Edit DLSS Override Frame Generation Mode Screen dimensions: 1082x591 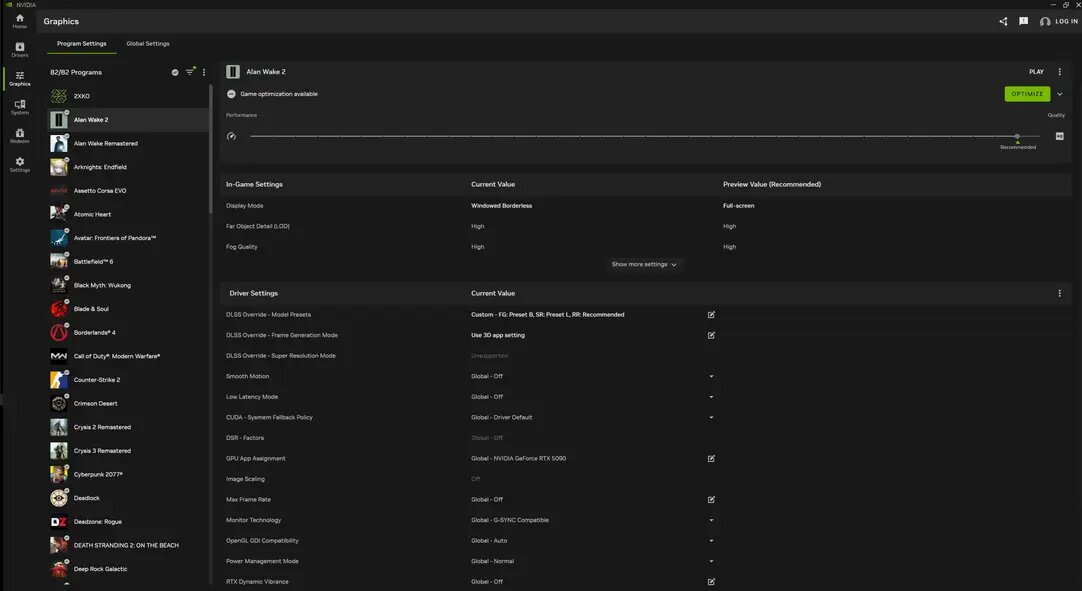pyautogui.click(x=711, y=336)
